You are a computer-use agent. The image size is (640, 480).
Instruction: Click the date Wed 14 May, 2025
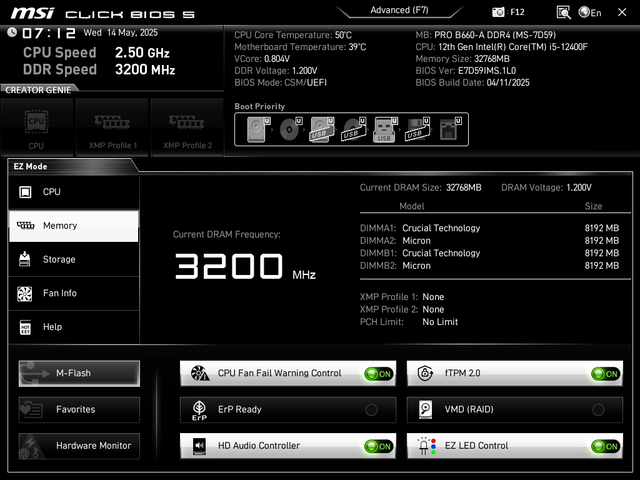click(x=120, y=33)
